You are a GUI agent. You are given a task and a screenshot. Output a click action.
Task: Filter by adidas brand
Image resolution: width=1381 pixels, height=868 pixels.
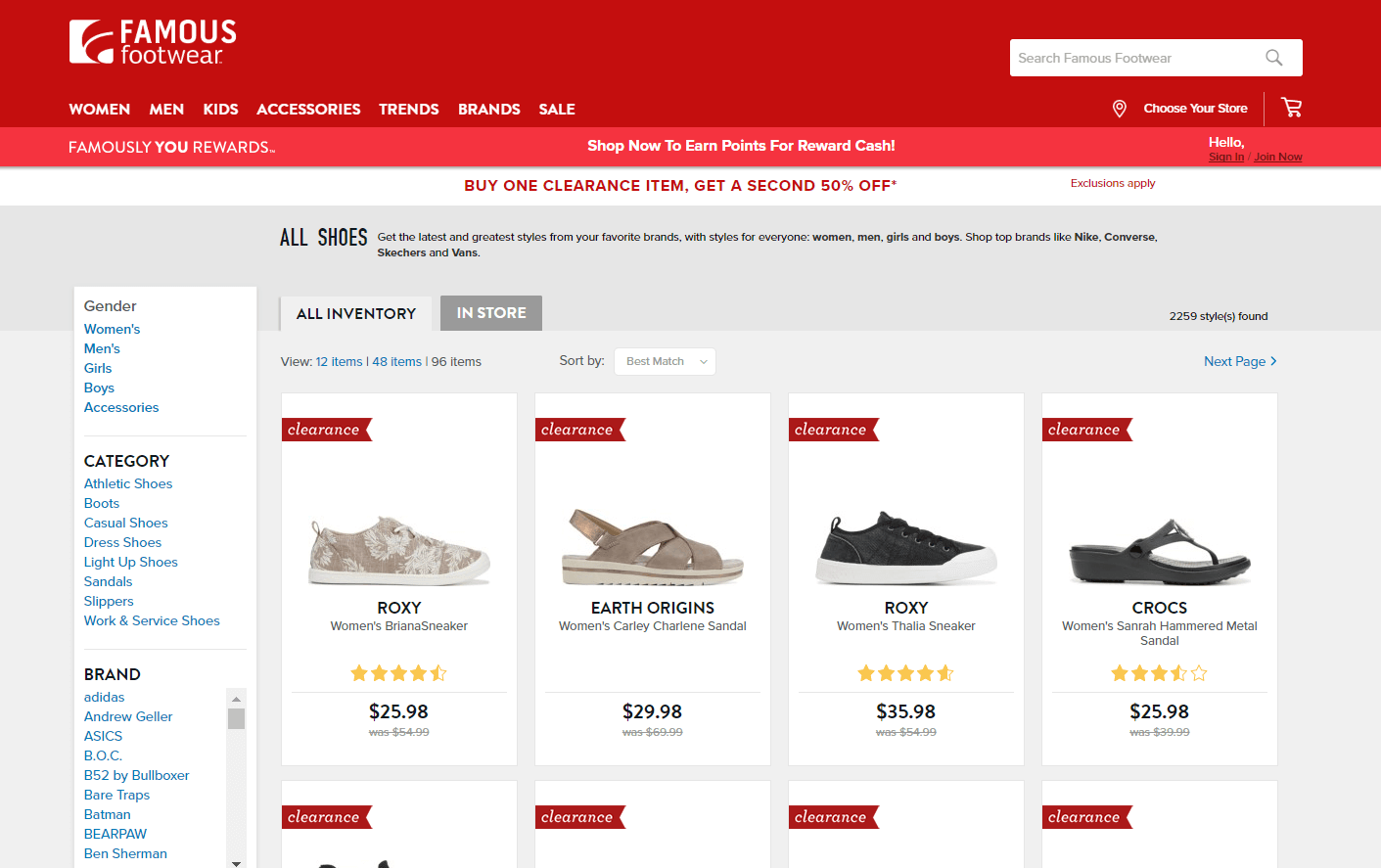pyautogui.click(x=104, y=697)
